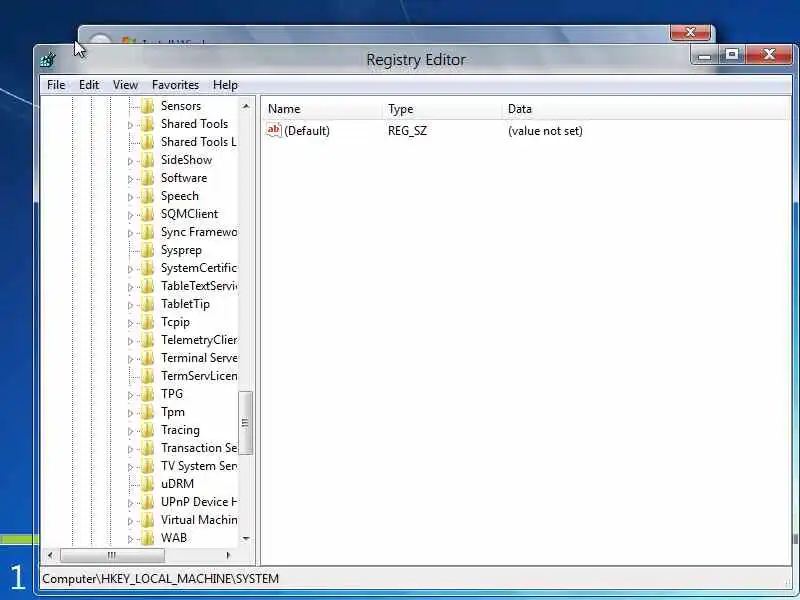This screenshot has width=800, height=600.
Task: Click the tree vertical scrollbar thumb
Action: tap(245, 422)
